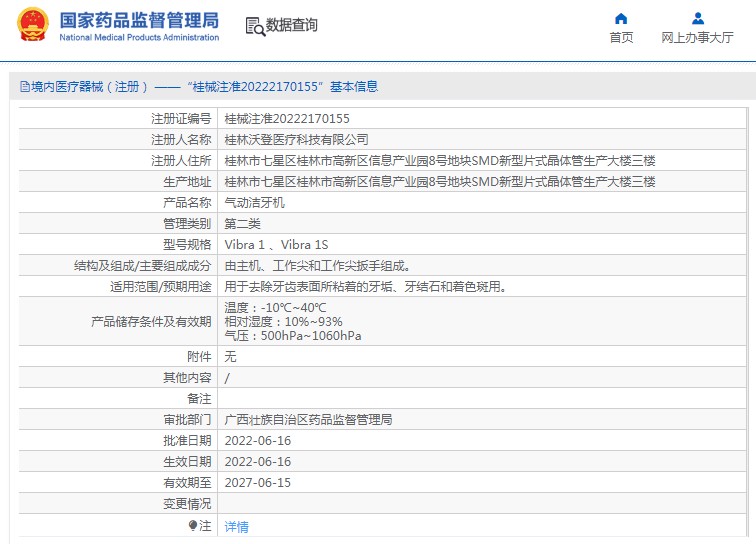Click the 管理类别 row label
The width and height of the screenshot is (756, 544).
[187, 224]
